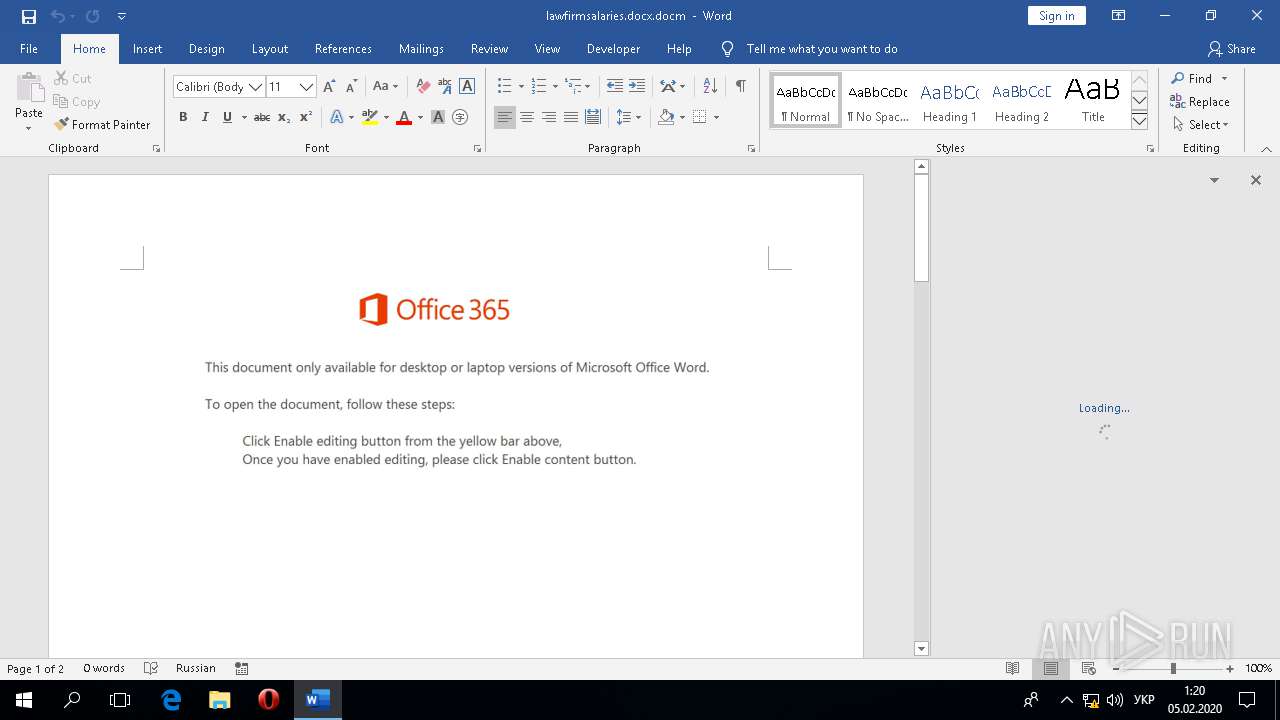The image size is (1280, 720).
Task: Click the Format Painter tool
Action: click(x=102, y=125)
